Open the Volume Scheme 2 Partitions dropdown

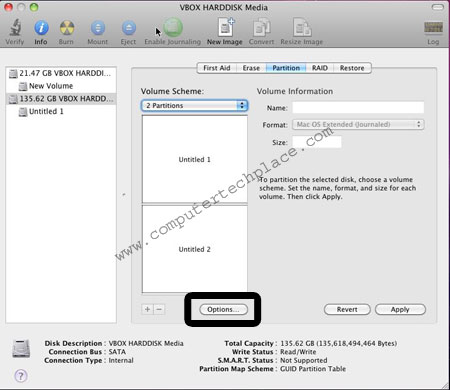(x=195, y=106)
